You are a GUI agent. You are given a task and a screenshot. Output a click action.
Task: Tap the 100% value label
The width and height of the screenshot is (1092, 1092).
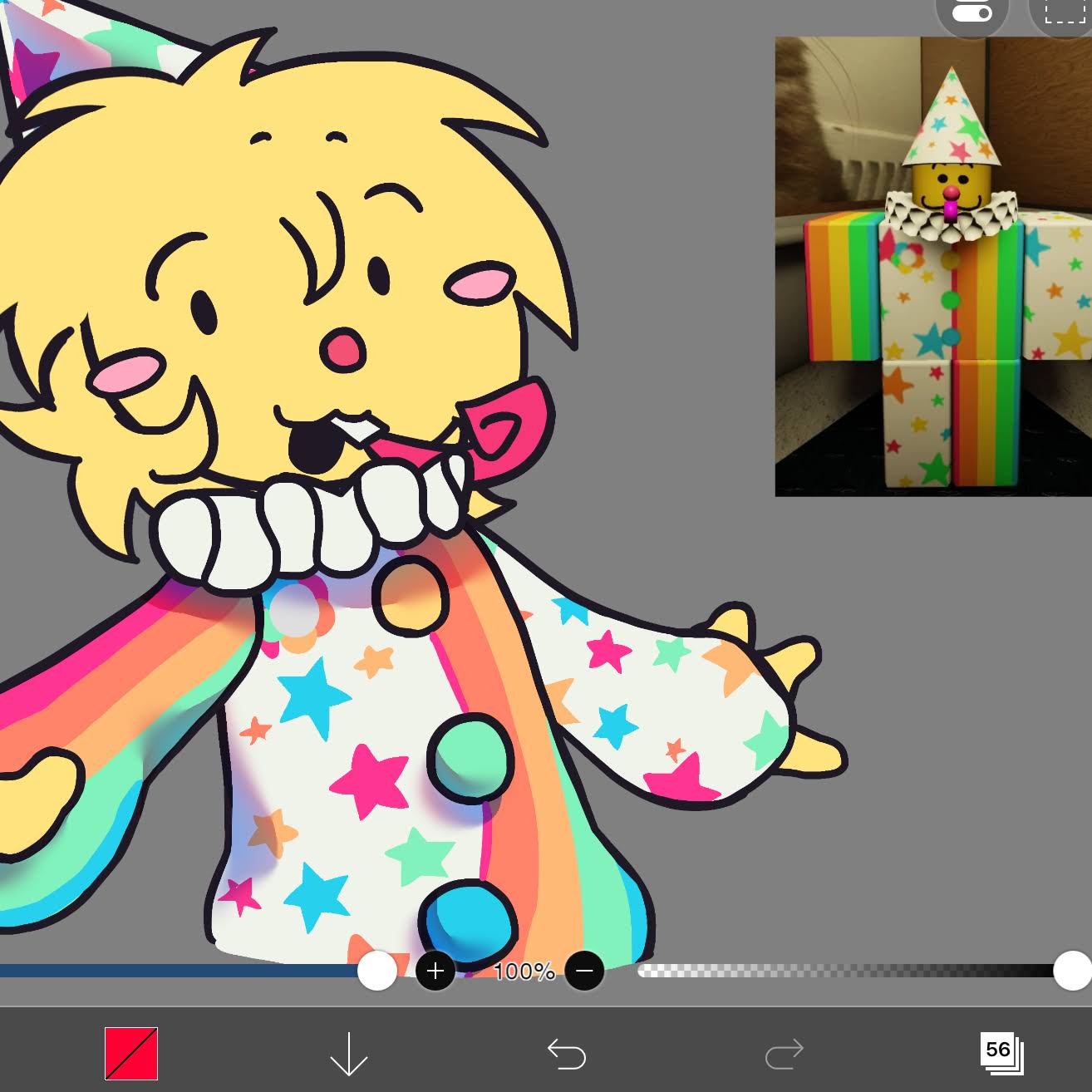pyautogui.click(x=524, y=971)
